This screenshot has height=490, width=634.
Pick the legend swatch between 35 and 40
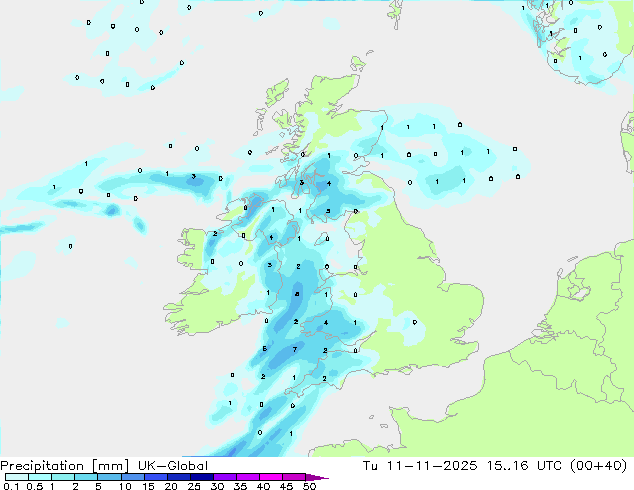click(x=248, y=477)
